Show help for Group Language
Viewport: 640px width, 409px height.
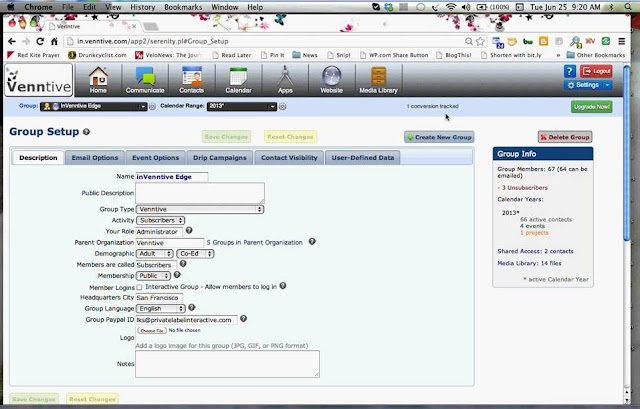[191, 308]
